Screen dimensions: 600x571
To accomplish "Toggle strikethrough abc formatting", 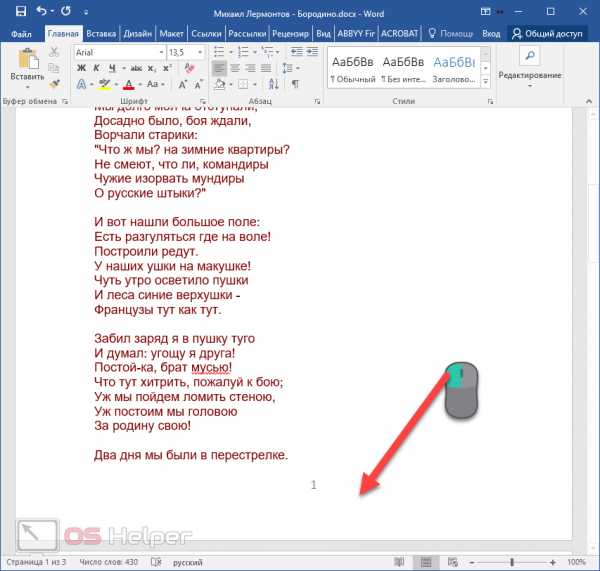I will click(x=136, y=68).
